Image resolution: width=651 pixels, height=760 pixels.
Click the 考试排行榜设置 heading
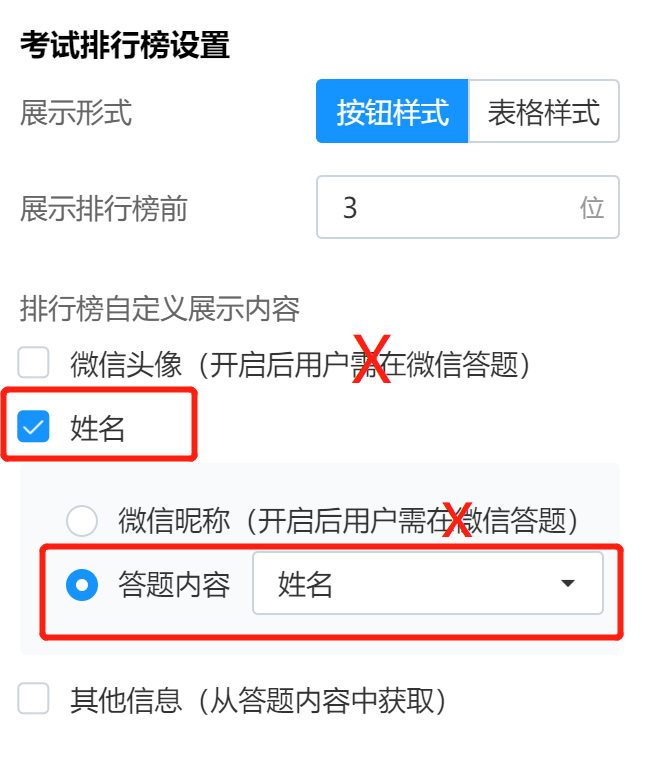(125, 45)
